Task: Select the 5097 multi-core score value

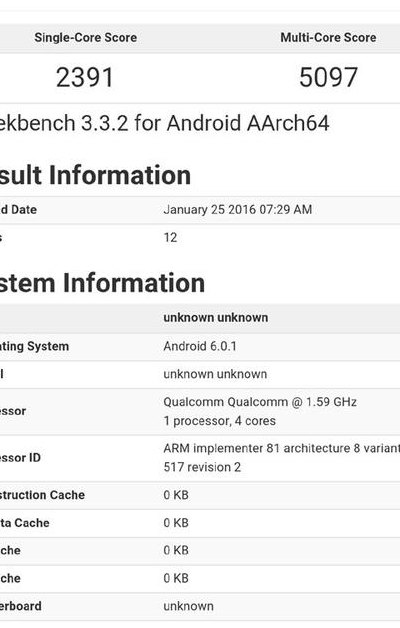Action: [x=328, y=77]
